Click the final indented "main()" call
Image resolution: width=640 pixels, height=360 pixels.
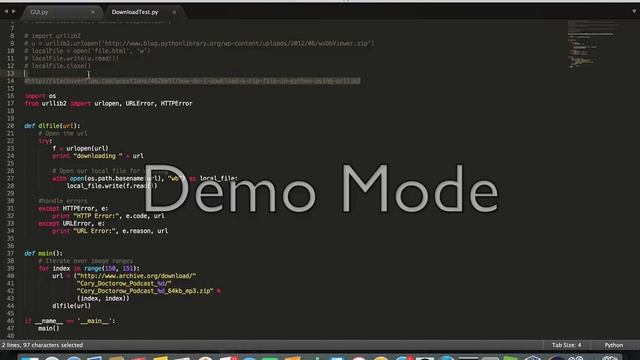[x=49, y=329]
